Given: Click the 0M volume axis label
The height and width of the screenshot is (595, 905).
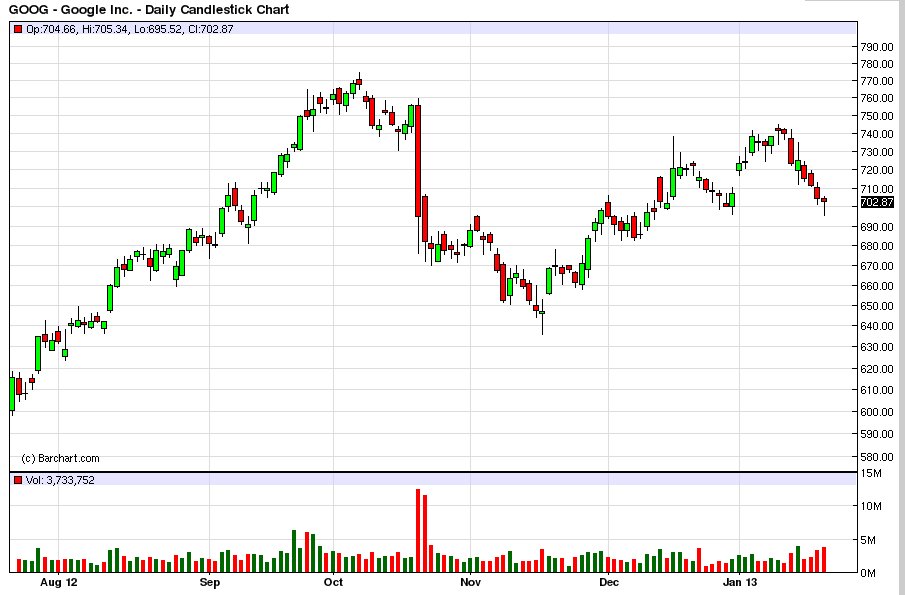Looking at the screenshot, I should [868, 574].
